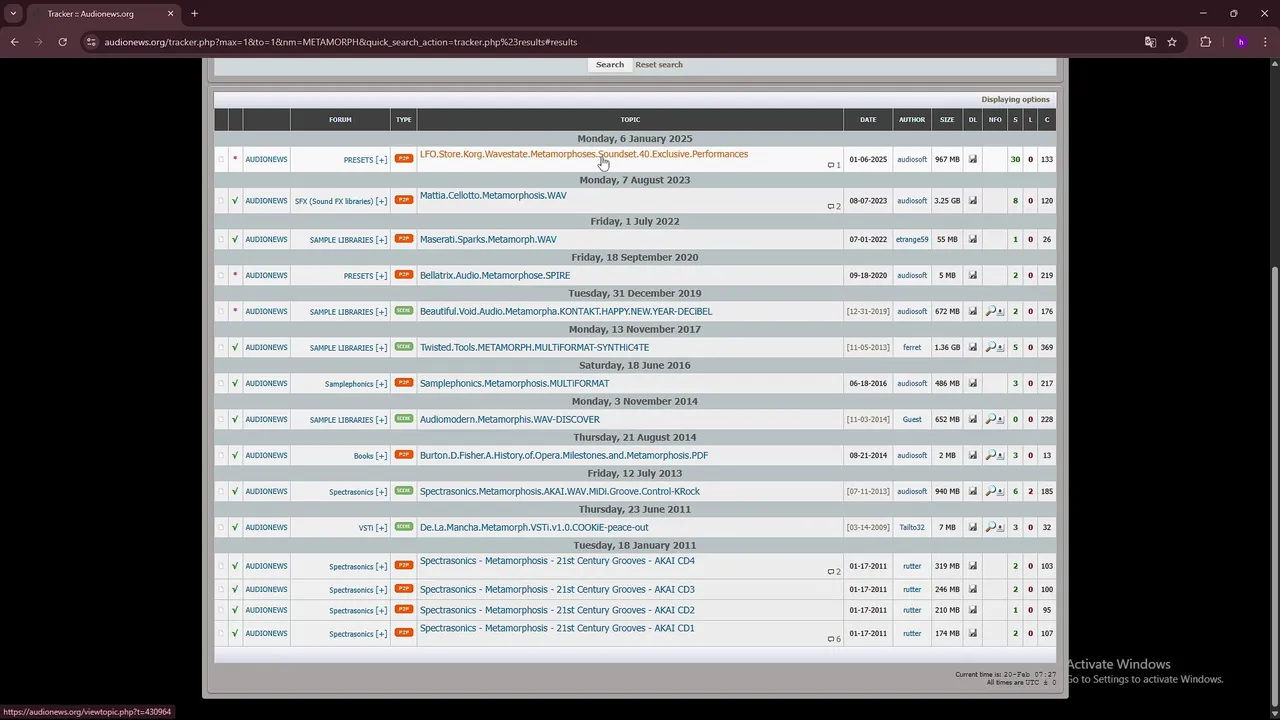Download icon for AKAI CD4 row
Viewport: 1280px width, 720px height.
click(x=972, y=566)
